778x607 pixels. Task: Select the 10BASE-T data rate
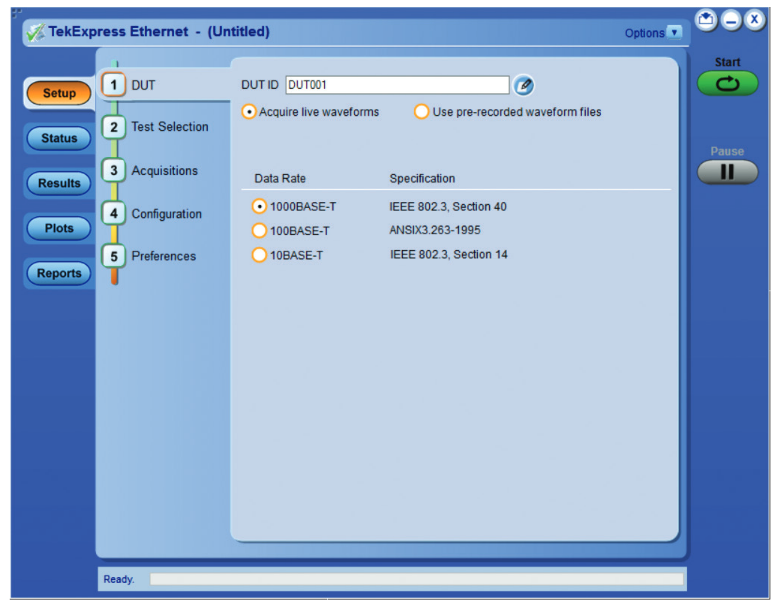coord(259,255)
